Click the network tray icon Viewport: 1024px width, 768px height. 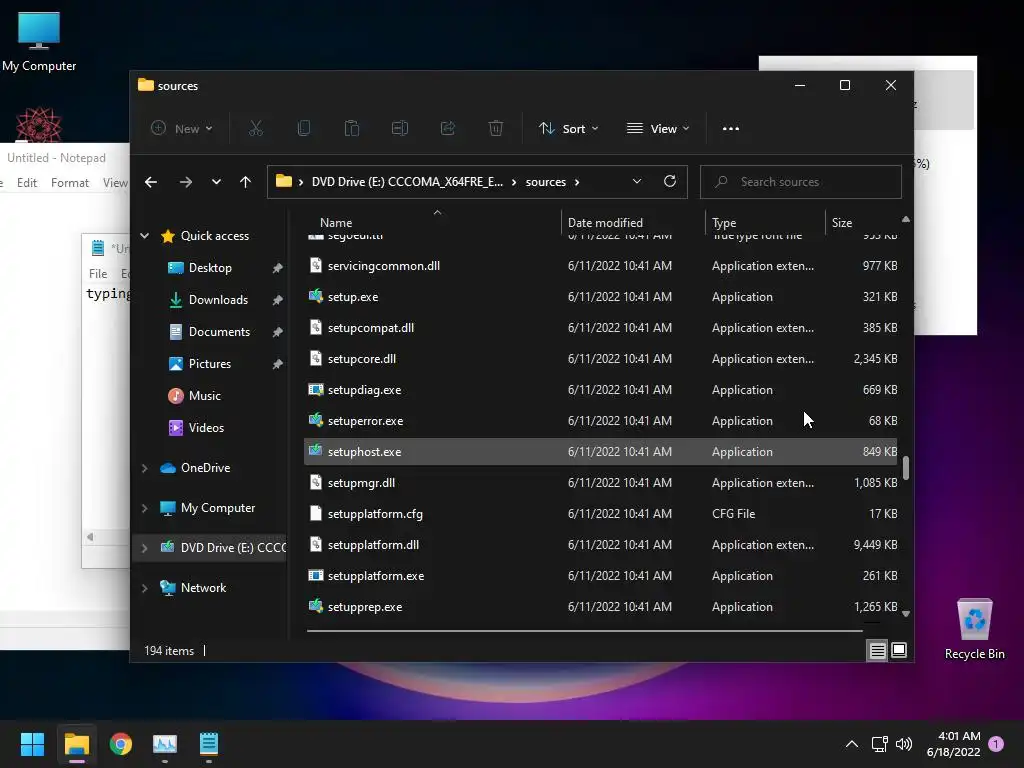[x=879, y=744]
